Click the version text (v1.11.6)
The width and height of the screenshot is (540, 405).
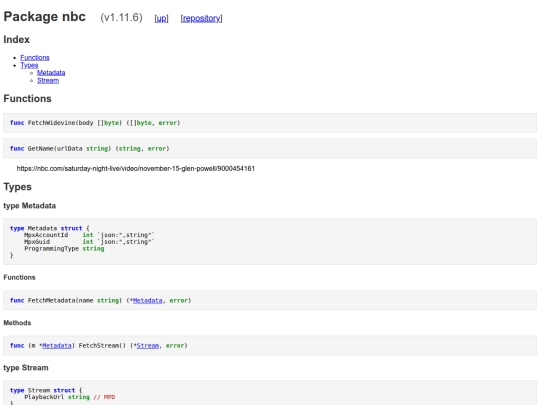tap(121, 17)
